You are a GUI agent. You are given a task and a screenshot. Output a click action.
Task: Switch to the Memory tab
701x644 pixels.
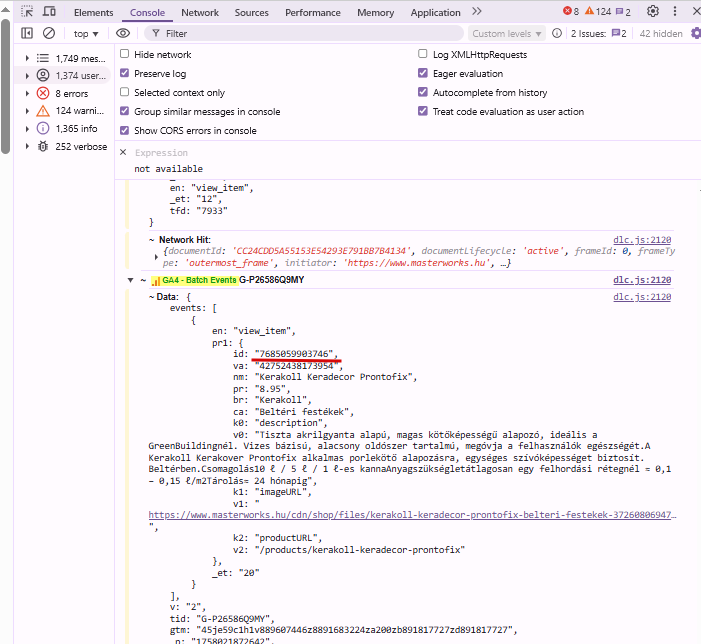[x=376, y=13]
